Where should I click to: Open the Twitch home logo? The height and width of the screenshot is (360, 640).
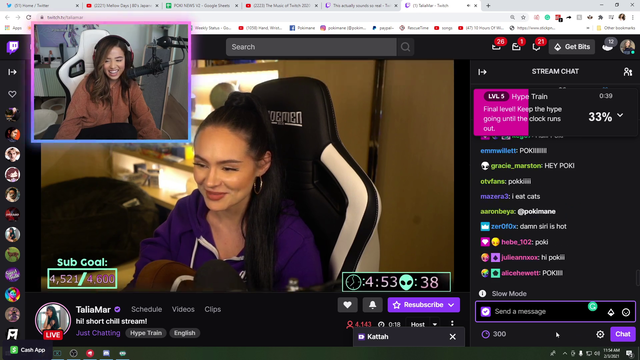pyautogui.click(x=13, y=47)
